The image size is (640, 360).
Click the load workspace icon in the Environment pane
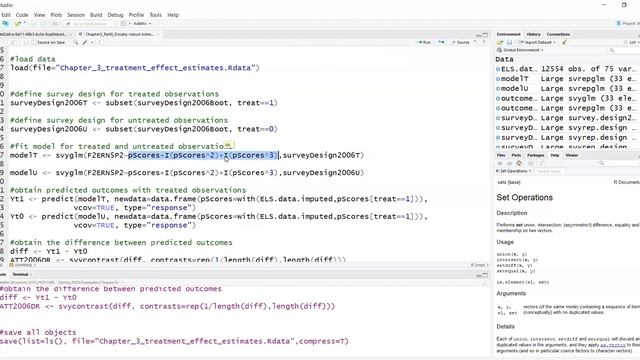pyautogui.click(x=500, y=42)
